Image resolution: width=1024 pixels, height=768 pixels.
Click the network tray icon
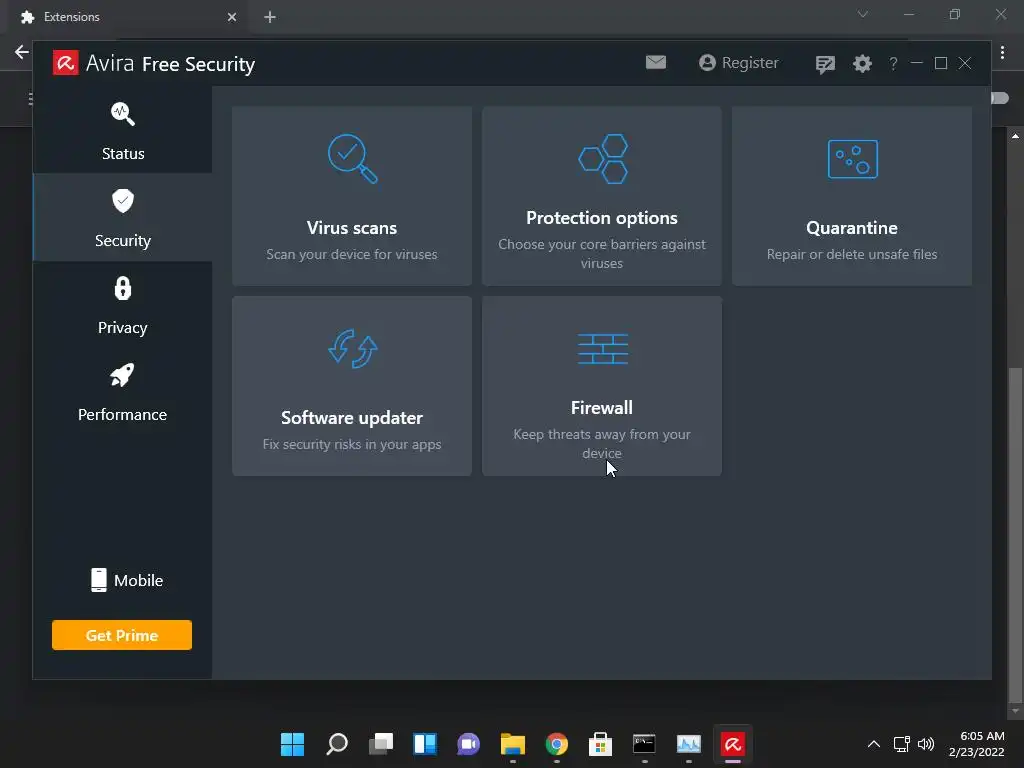[902, 744]
